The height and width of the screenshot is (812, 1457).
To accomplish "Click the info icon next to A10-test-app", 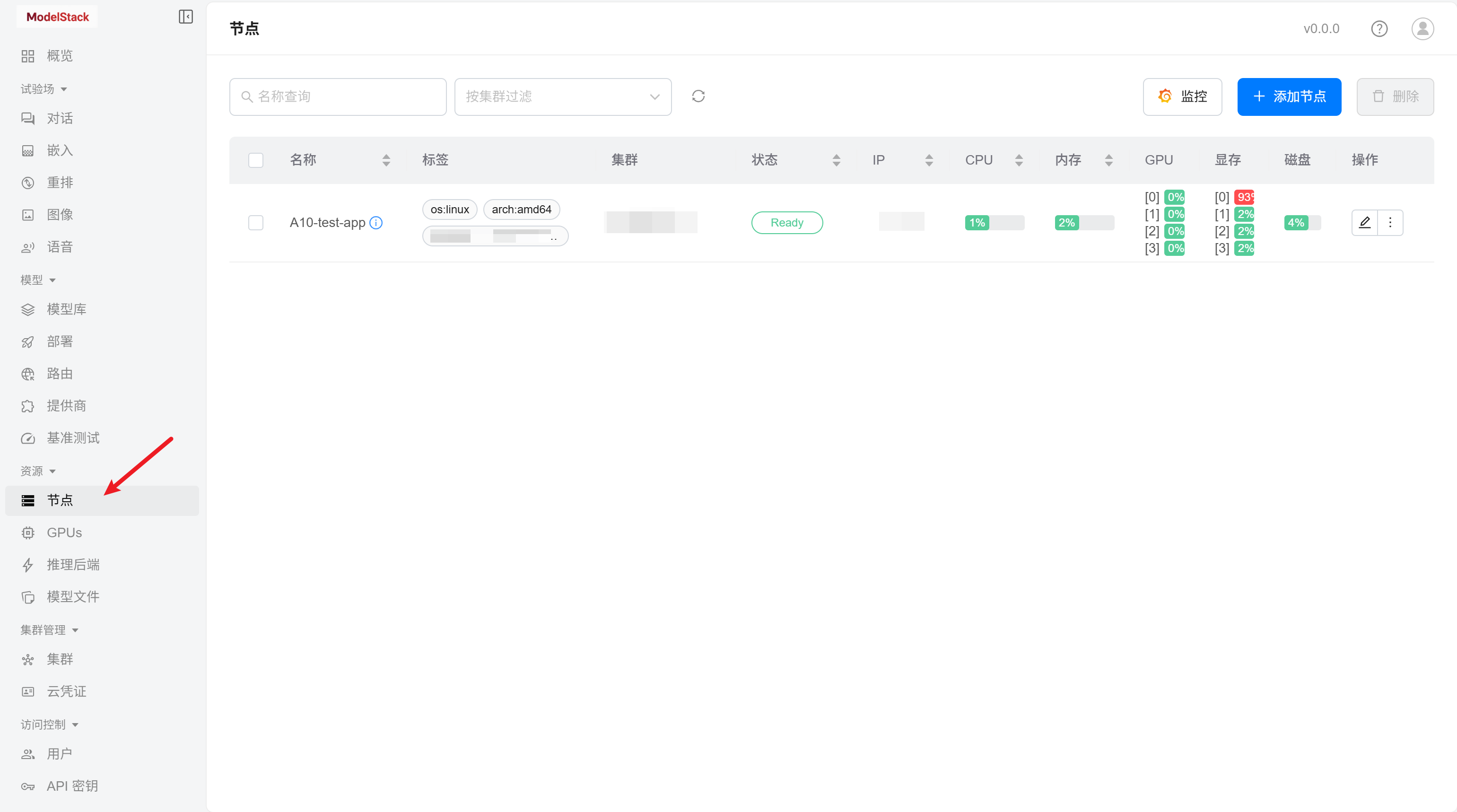I will (x=376, y=223).
